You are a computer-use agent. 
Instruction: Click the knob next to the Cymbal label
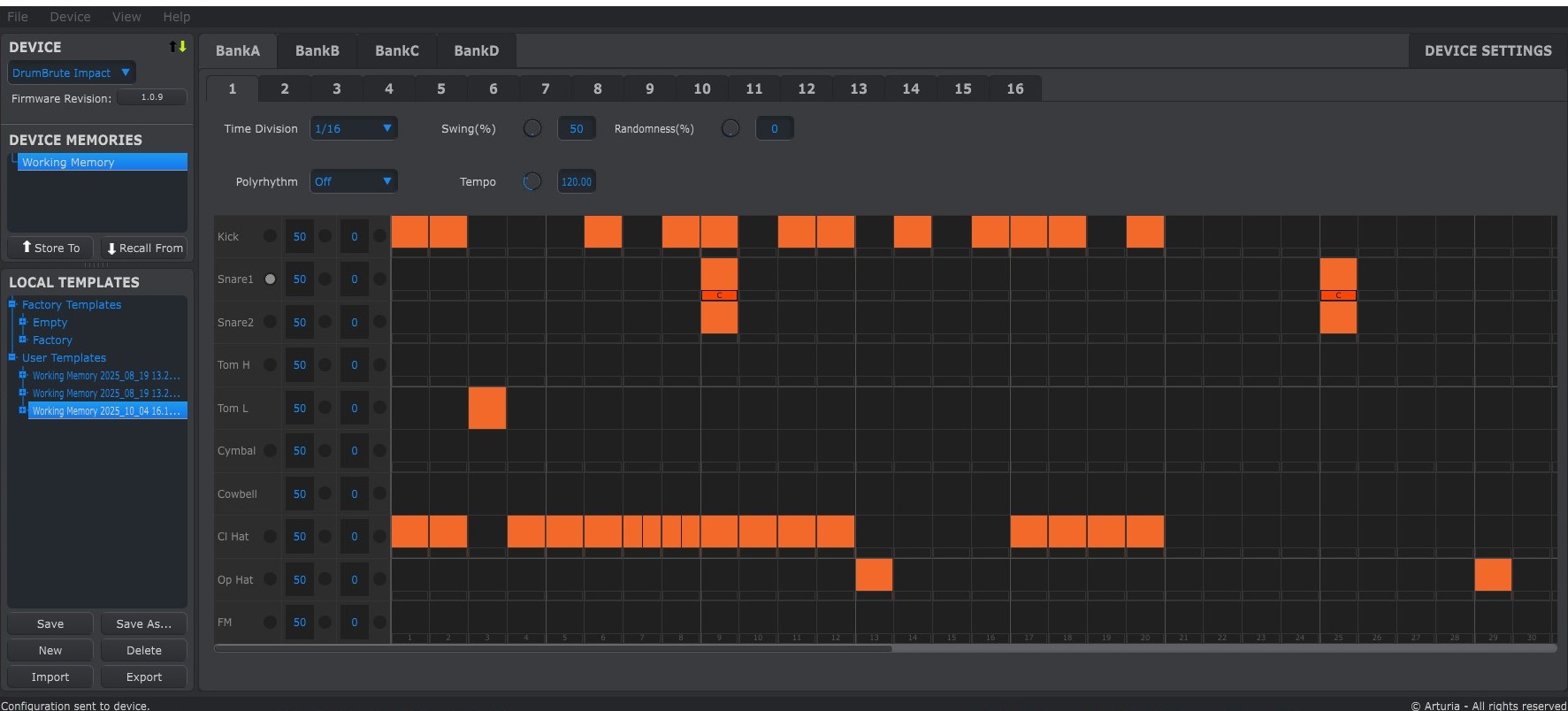[x=270, y=451]
